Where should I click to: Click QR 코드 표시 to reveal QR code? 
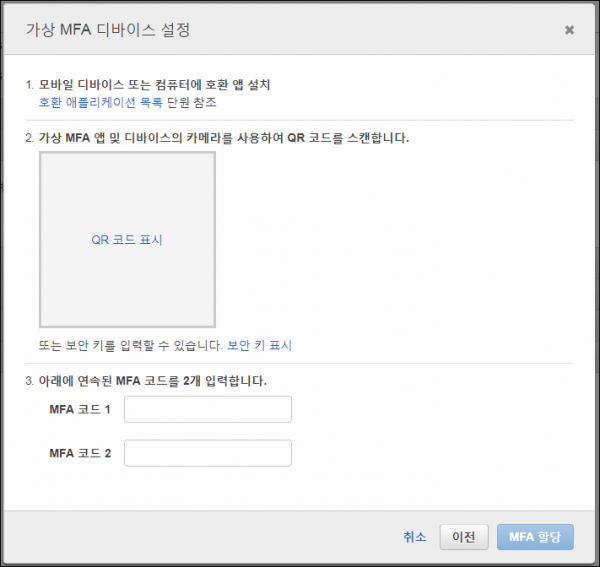point(127,240)
